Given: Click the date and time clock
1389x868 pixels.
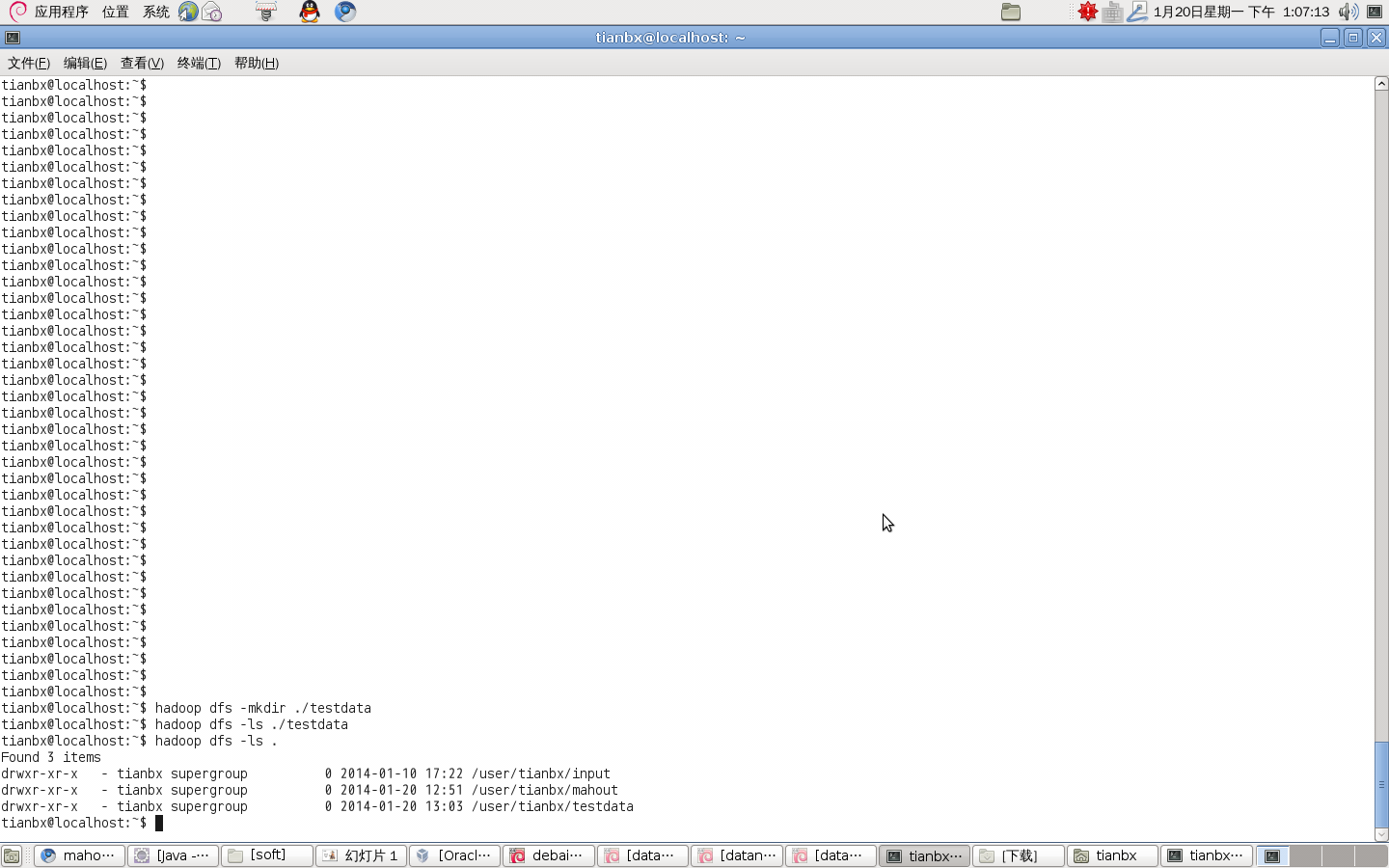Looking at the screenshot, I should 1241,12.
